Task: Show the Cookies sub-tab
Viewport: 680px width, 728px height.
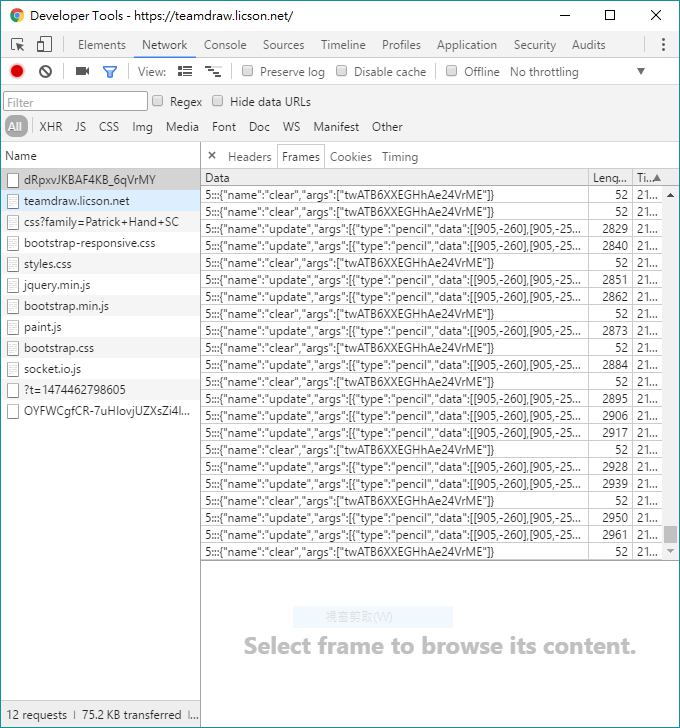Action: [350, 157]
